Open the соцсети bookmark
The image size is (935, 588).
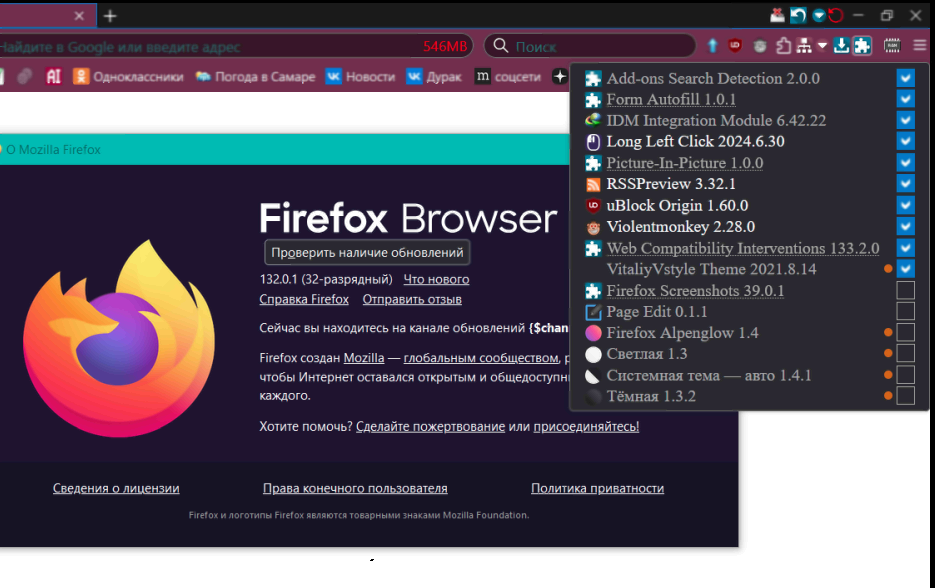508,76
